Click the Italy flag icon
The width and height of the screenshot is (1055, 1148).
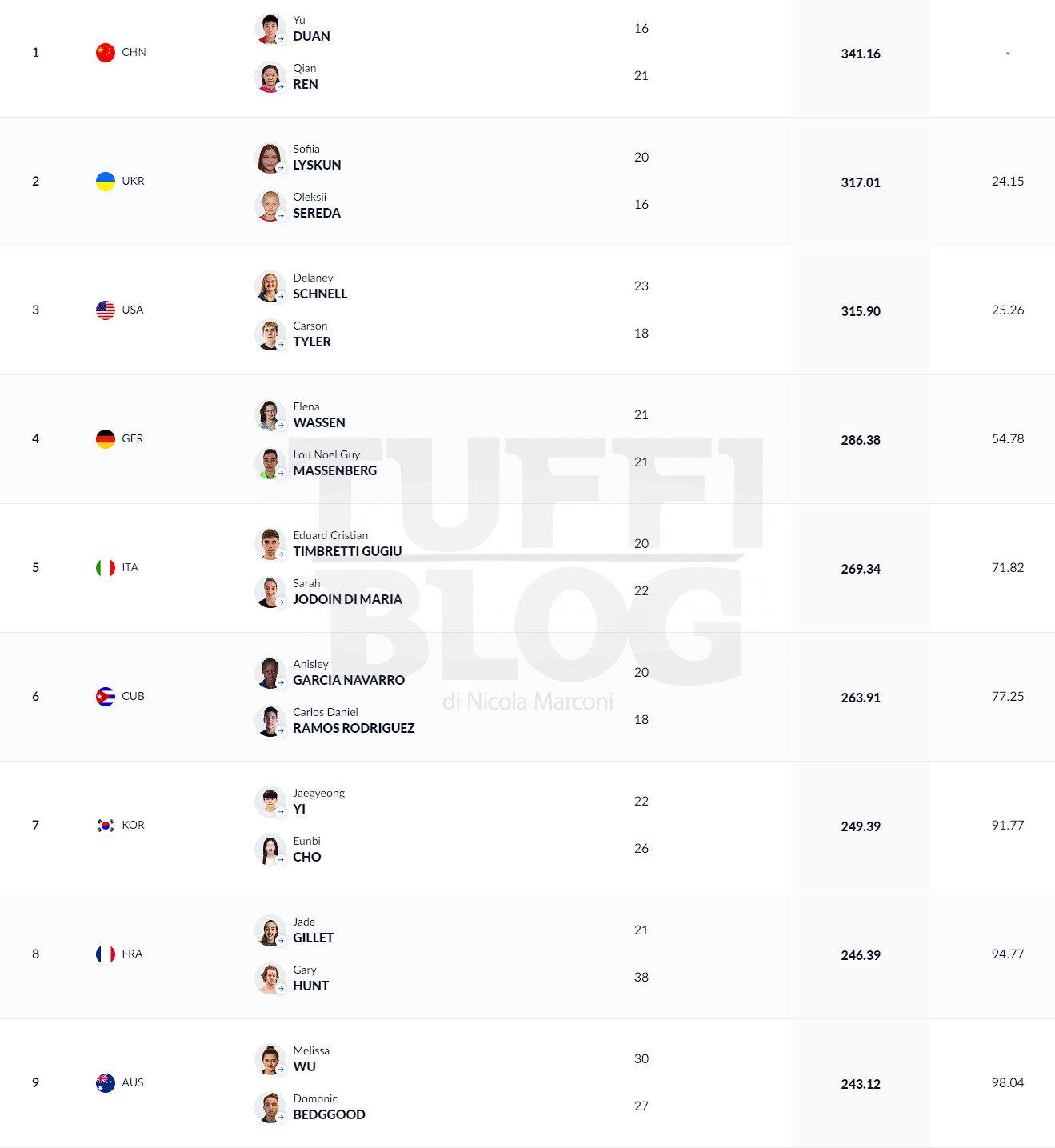tap(106, 568)
